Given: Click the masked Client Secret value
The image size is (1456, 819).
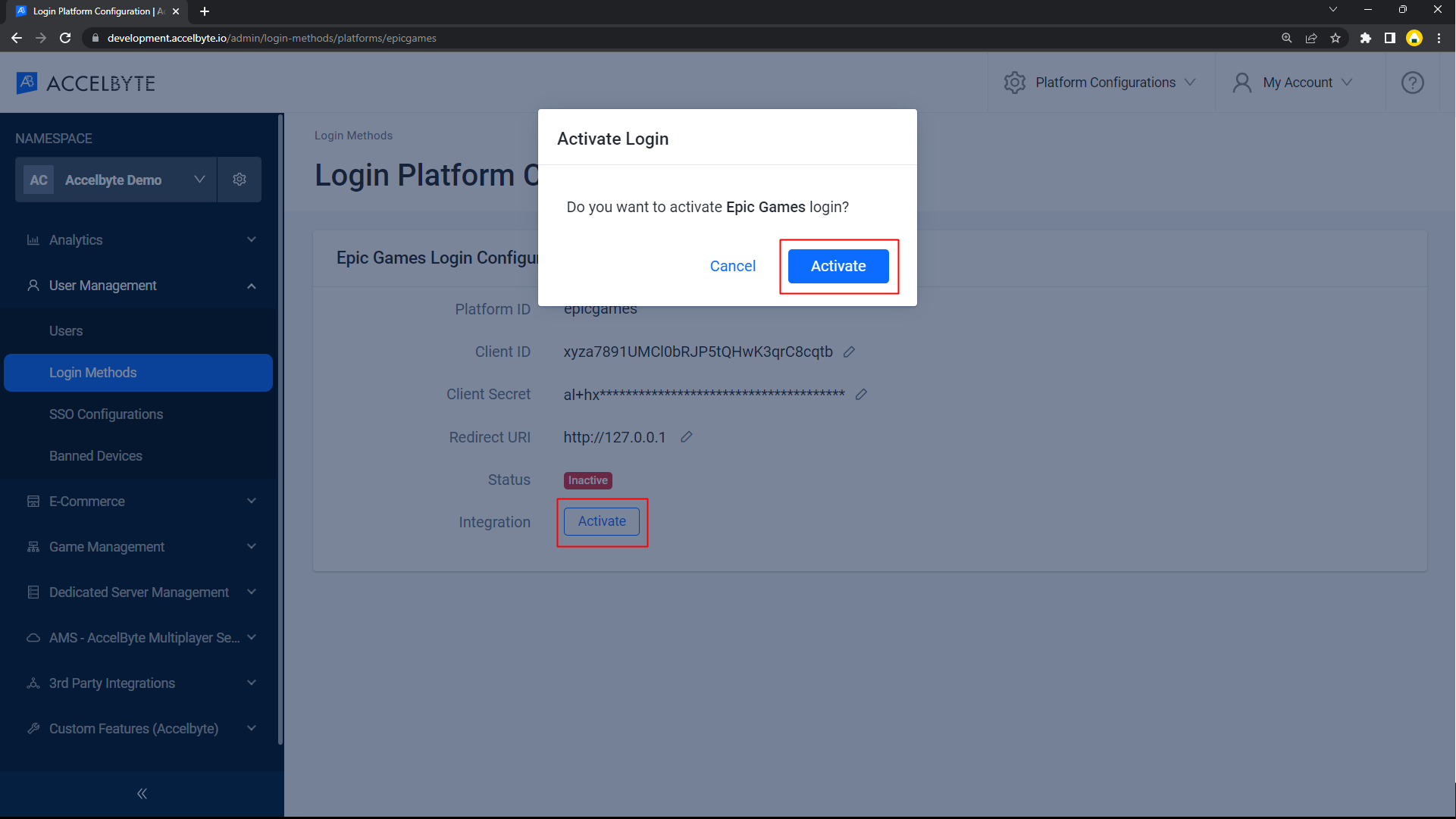Looking at the screenshot, I should 704,394.
